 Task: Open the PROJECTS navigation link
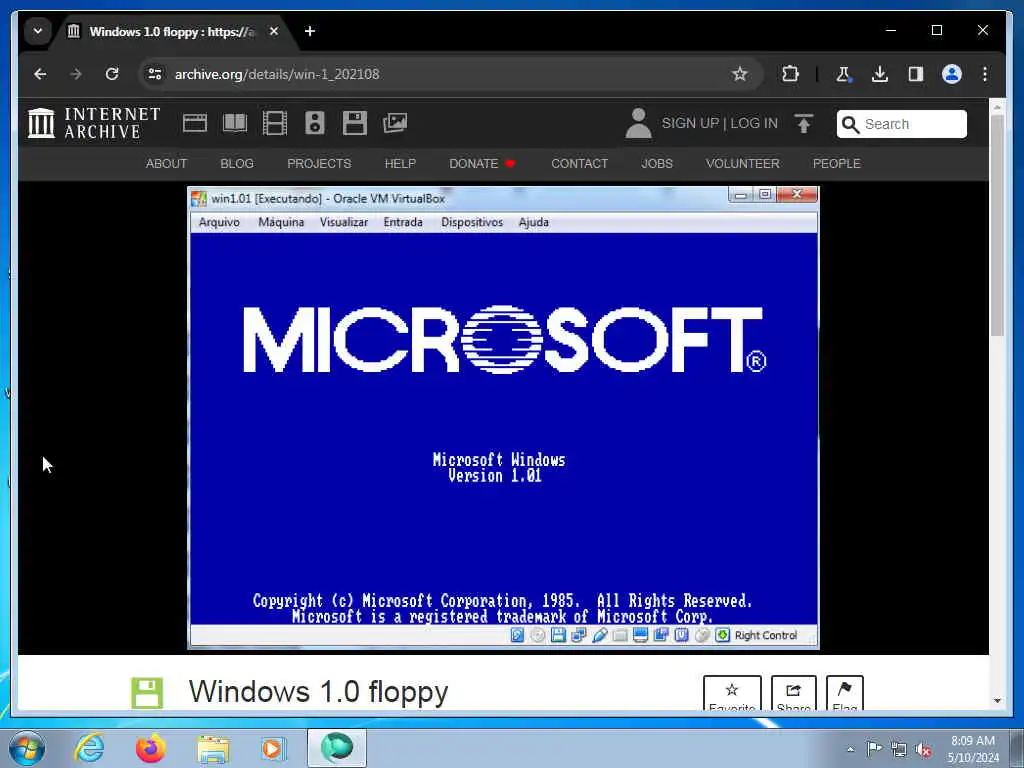point(319,163)
